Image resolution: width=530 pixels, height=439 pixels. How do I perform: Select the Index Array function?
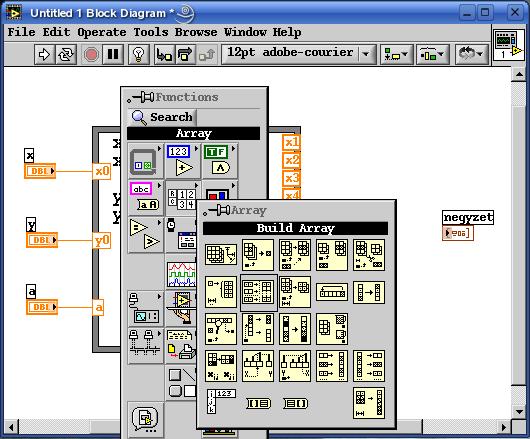[x=258, y=255]
